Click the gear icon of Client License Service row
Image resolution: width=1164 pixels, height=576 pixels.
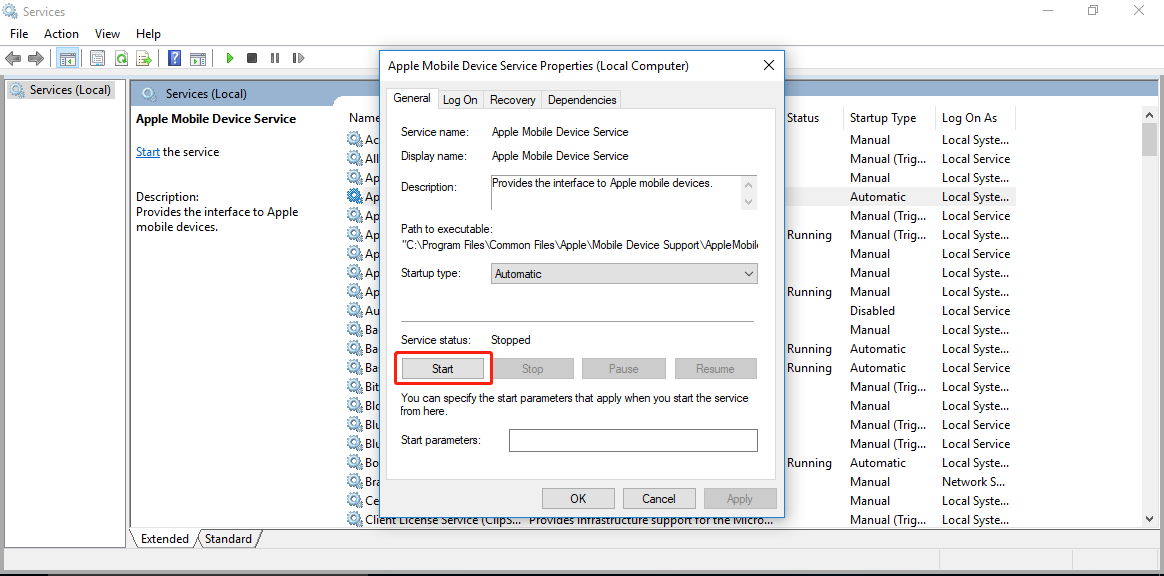tap(354, 519)
